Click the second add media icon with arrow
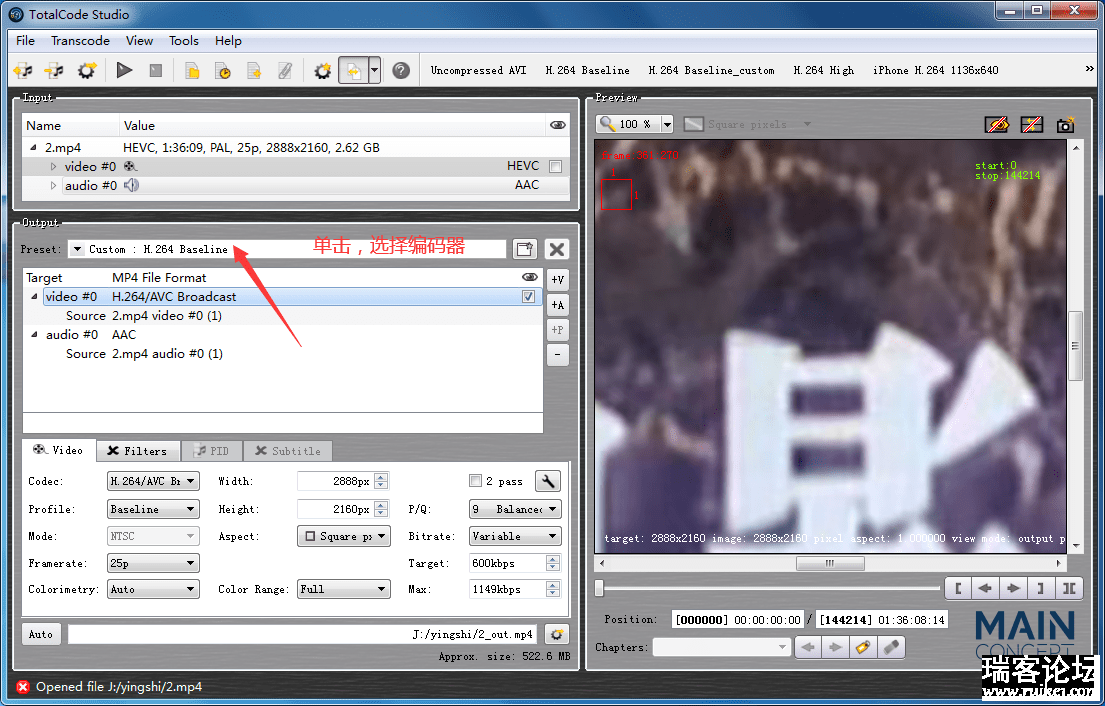This screenshot has height=706, width=1105. [54, 70]
